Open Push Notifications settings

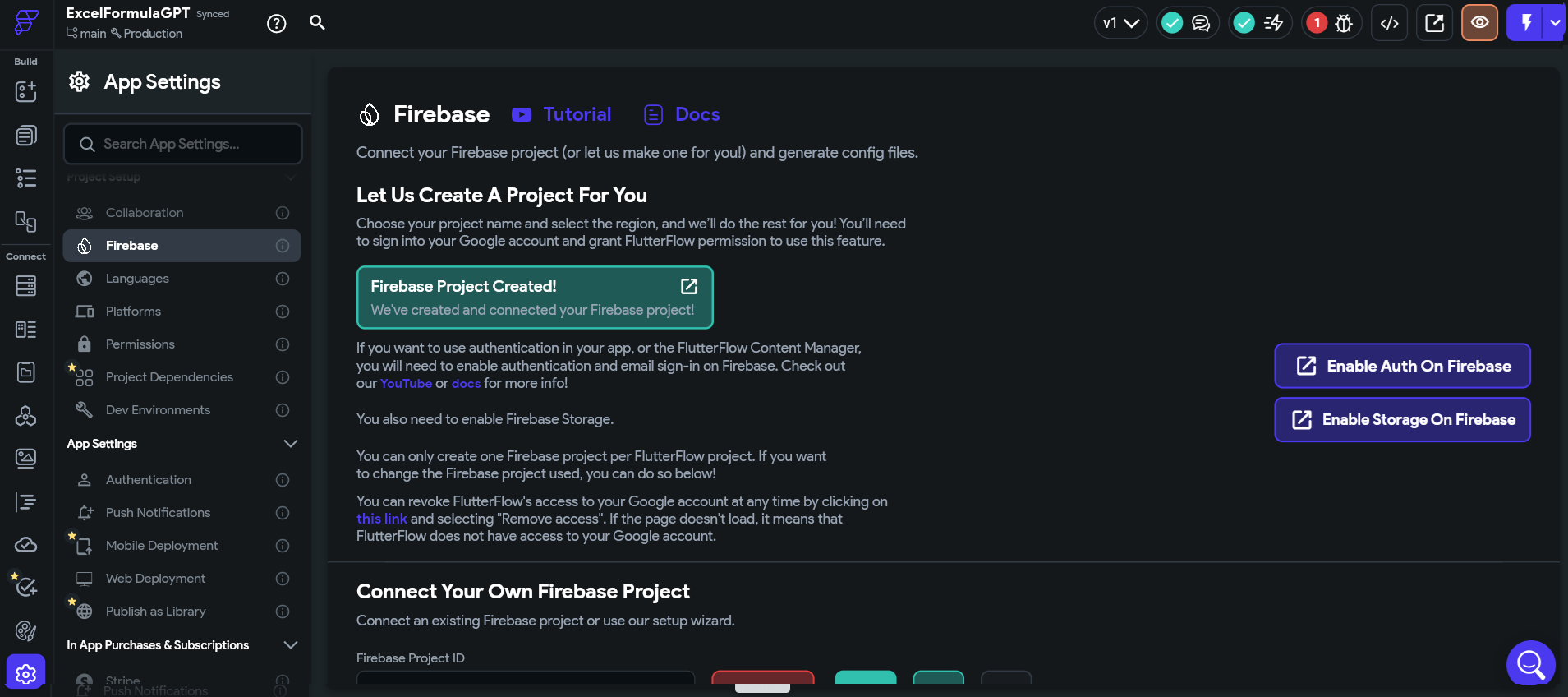(182, 513)
